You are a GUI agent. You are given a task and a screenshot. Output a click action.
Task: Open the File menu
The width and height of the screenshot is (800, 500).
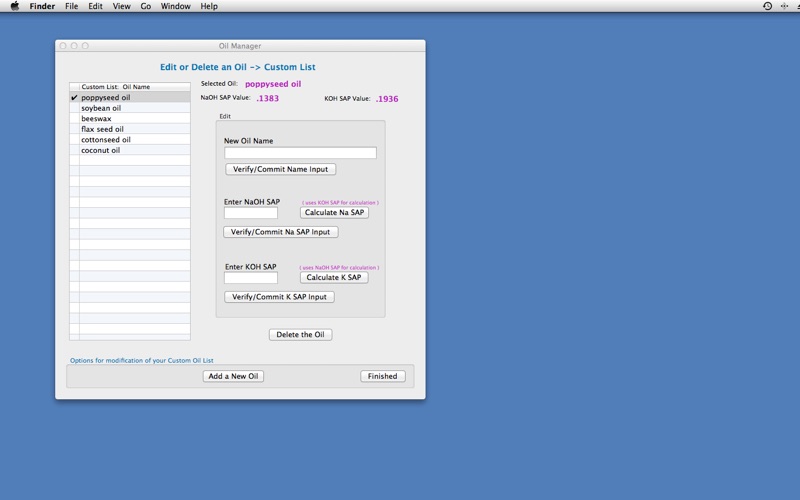[x=71, y=6]
